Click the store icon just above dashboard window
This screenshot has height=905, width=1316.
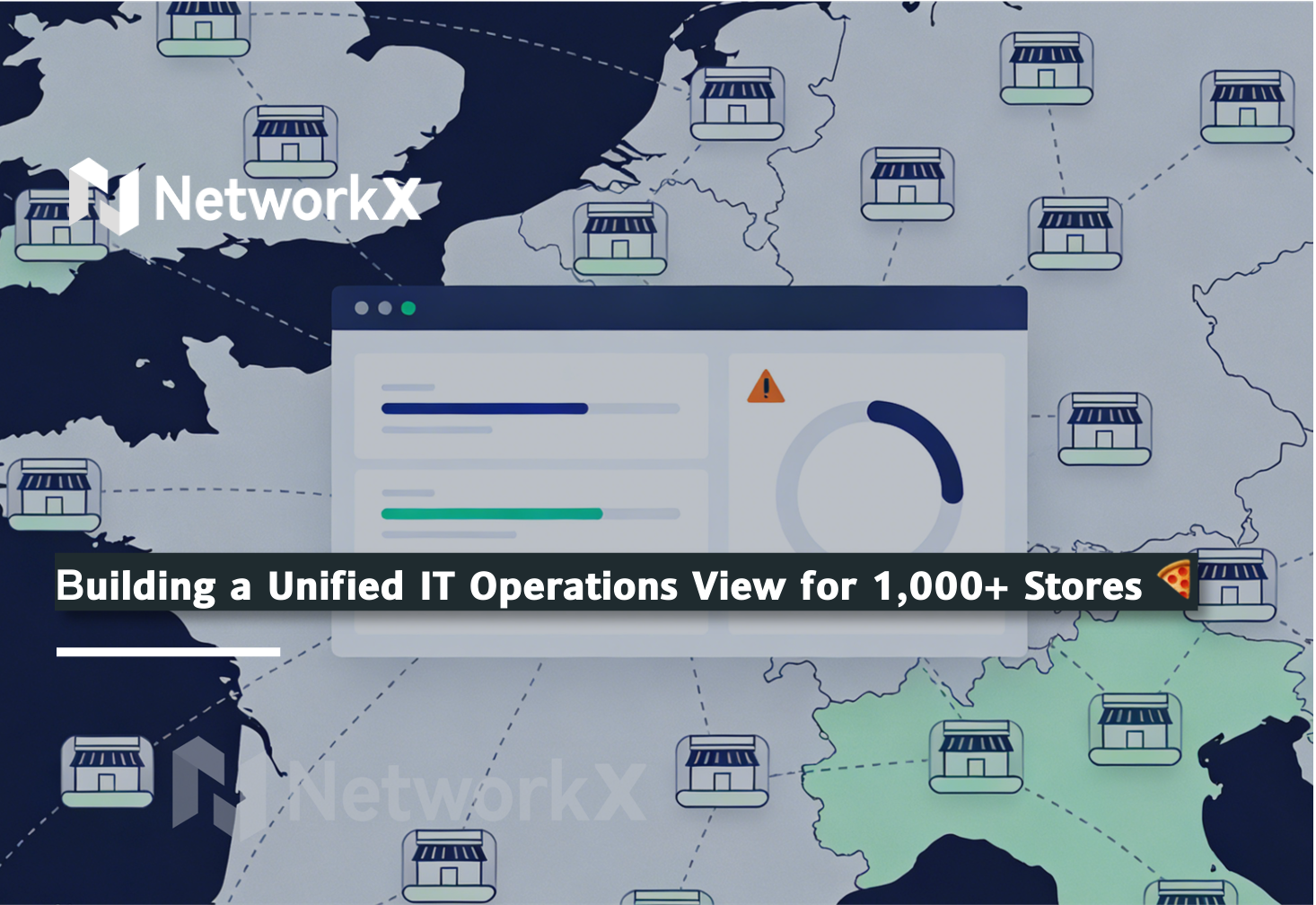point(620,238)
